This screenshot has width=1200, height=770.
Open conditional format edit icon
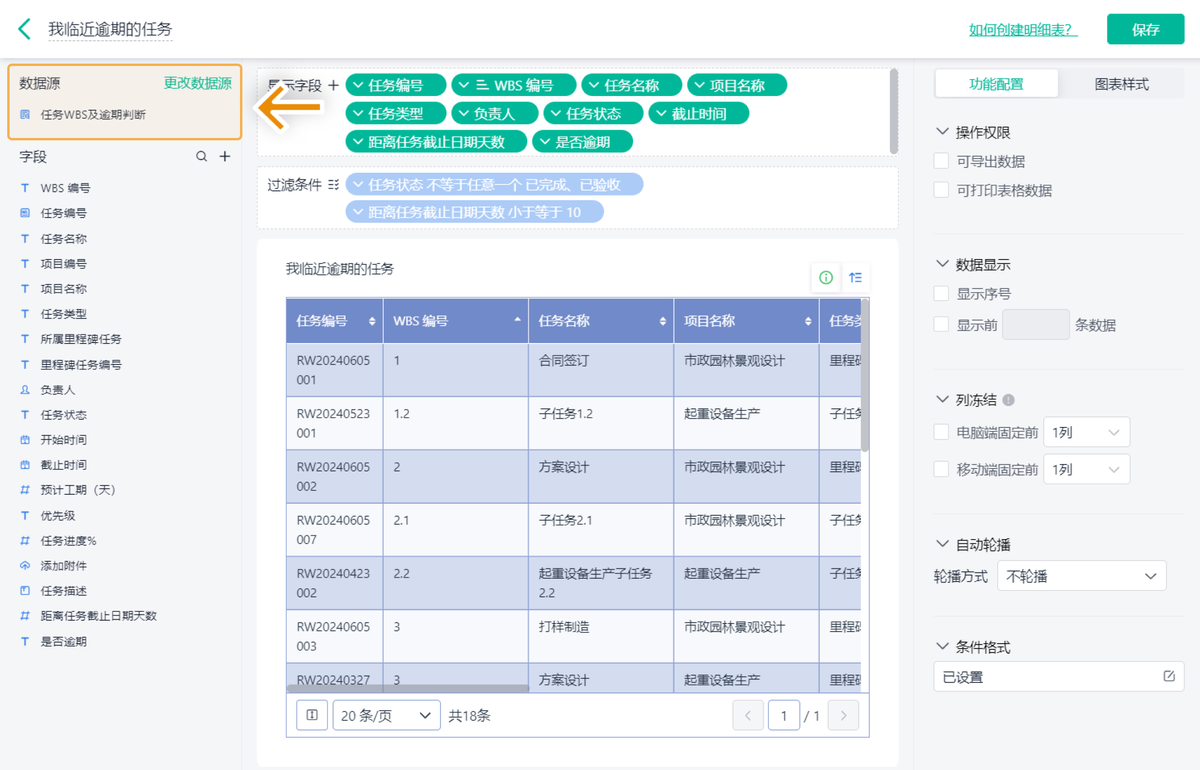(x=1169, y=677)
